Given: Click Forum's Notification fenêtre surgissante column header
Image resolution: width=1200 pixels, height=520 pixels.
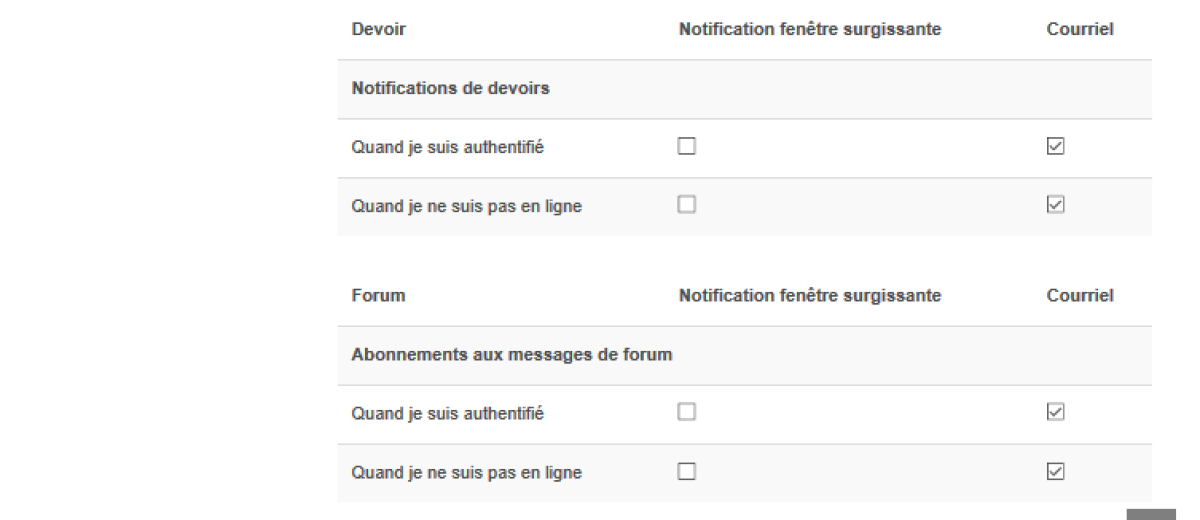Looking at the screenshot, I should [809, 296].
